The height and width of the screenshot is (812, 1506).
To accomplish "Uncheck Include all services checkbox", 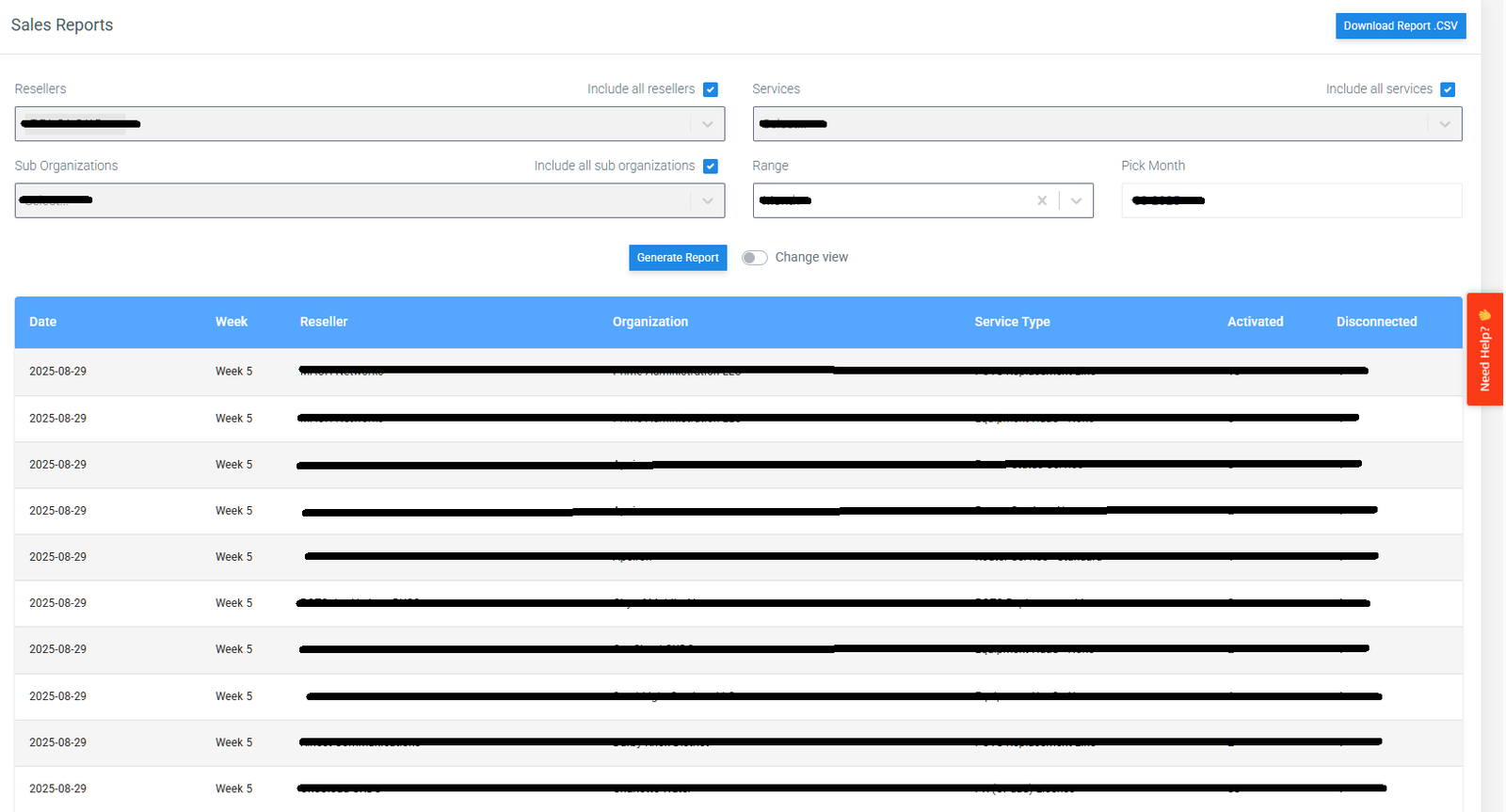I will (x=1448, y=89).
